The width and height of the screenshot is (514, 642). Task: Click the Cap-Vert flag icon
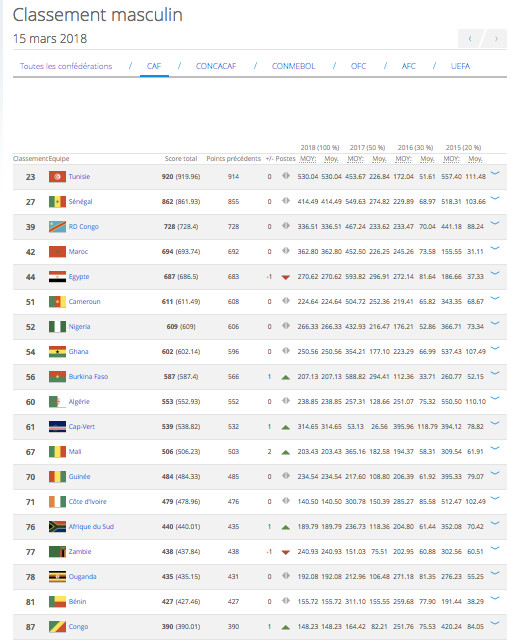[x=57, y=427]
